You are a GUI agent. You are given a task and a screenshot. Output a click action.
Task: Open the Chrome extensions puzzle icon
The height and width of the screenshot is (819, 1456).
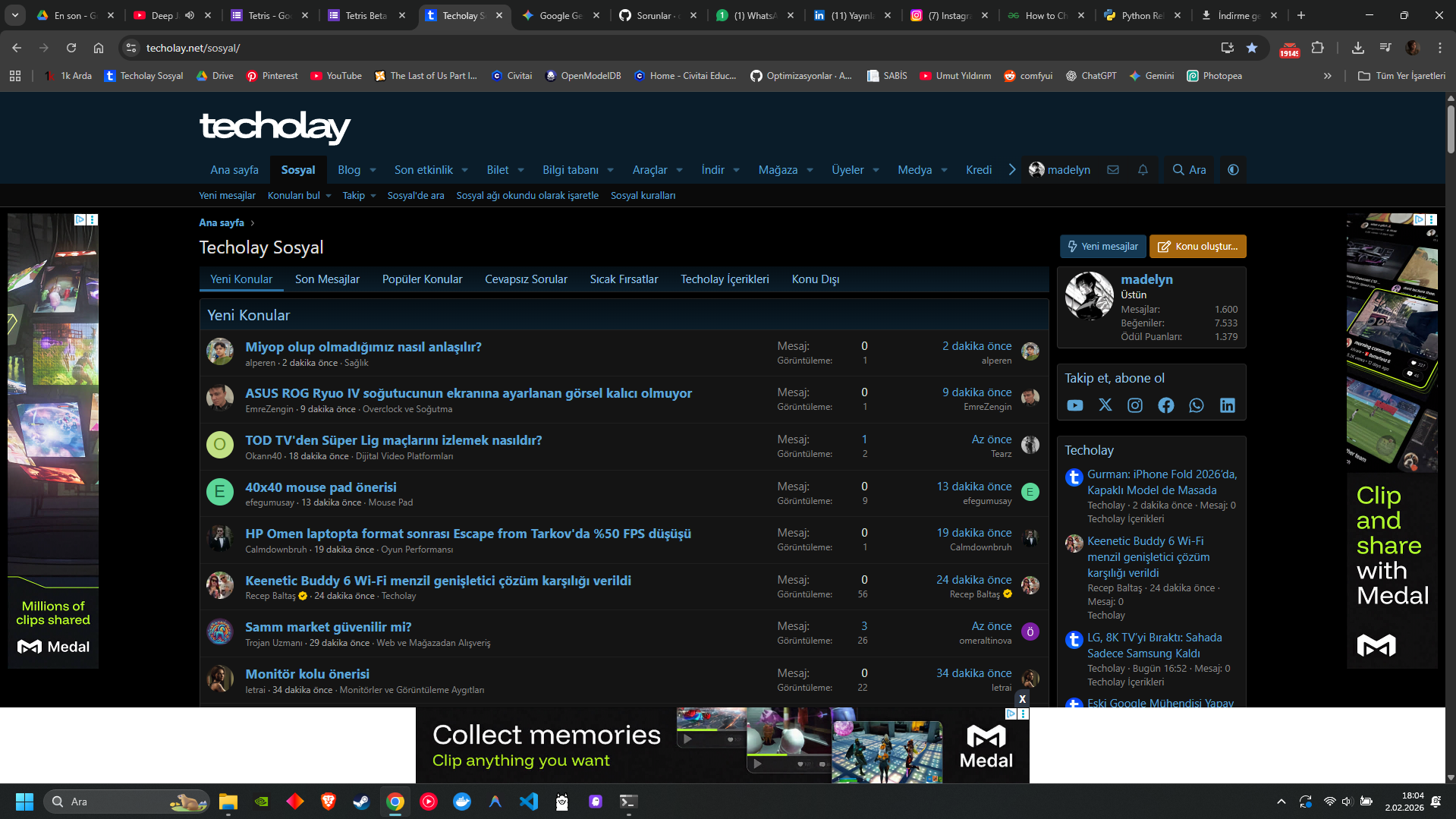click(1318, 48)
